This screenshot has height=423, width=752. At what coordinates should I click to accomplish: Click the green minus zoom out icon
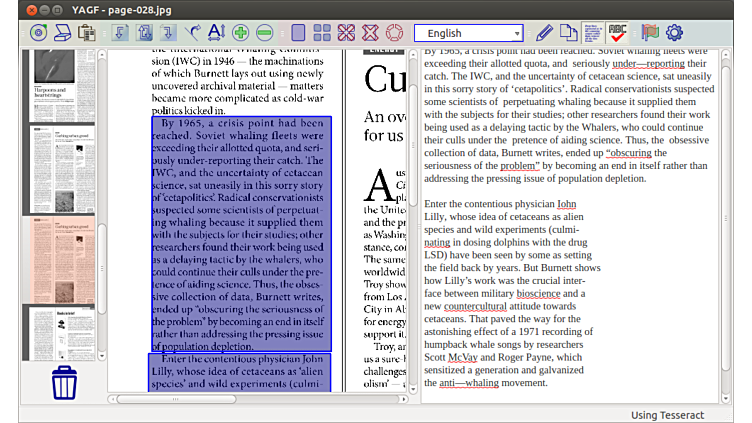coord(265,33)
